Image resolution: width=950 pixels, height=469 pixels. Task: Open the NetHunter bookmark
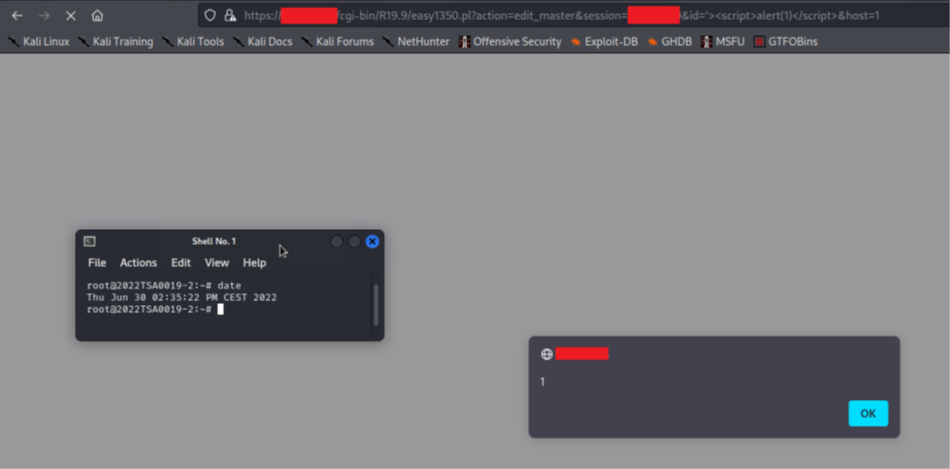pos(416,42)
